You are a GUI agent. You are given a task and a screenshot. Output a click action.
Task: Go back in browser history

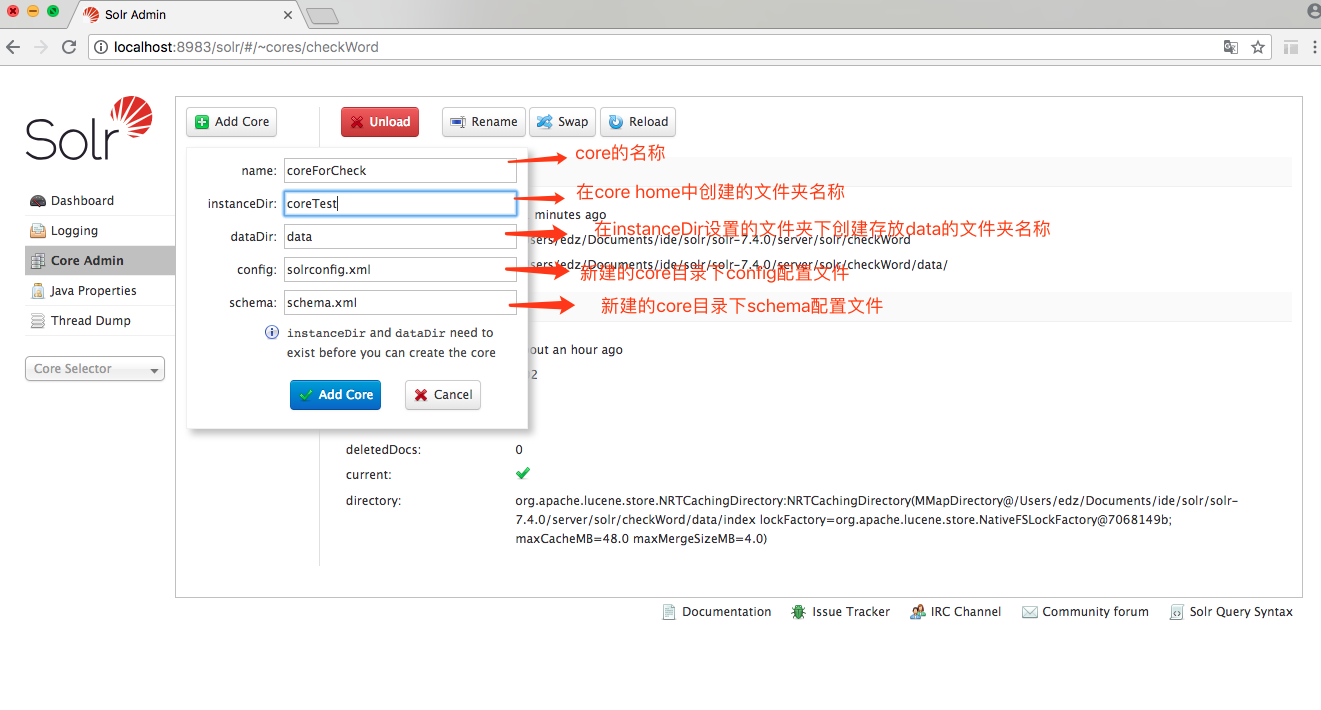14,47
